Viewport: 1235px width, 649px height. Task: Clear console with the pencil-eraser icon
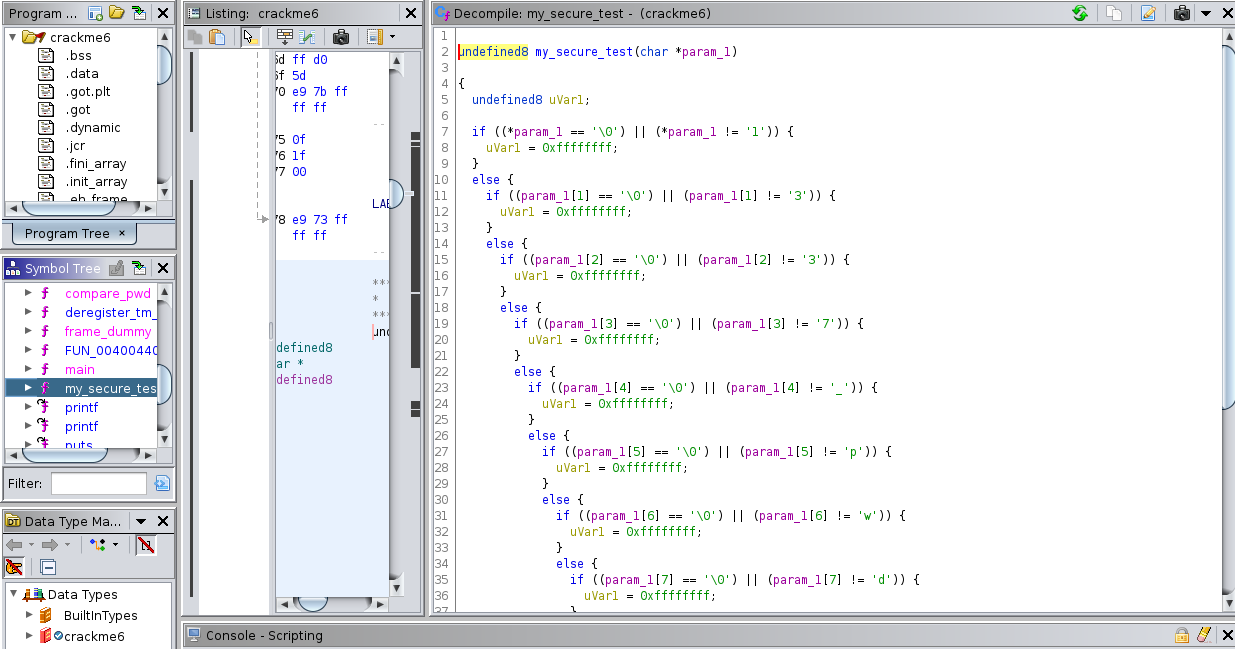(1203, 635)
